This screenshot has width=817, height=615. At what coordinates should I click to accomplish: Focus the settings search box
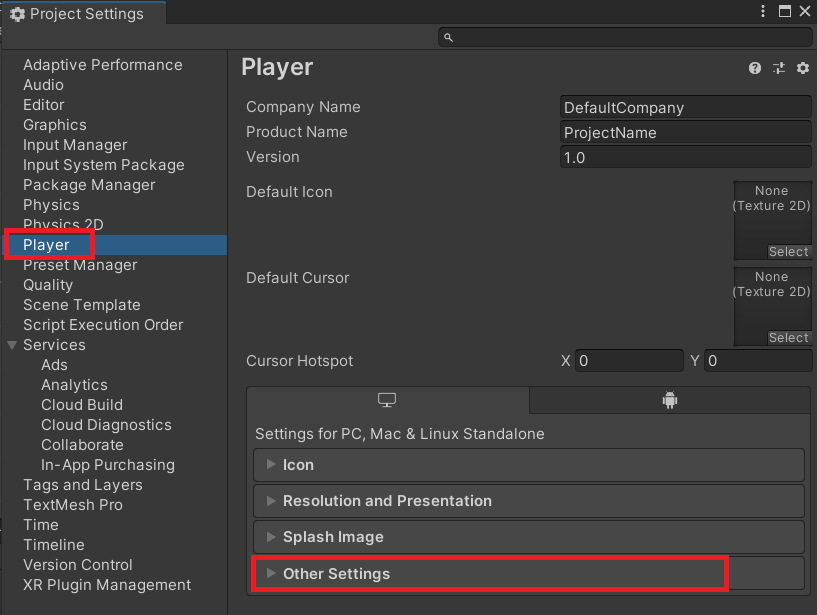(x=625, y=38)
